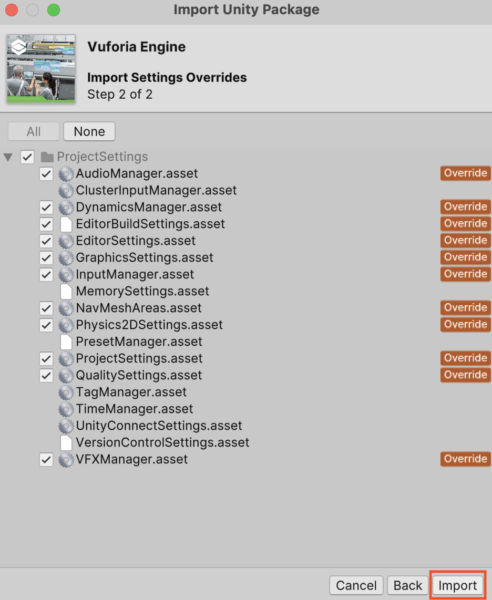Click the None selection button
The width and height of the screenshot is (492, 600).
89,132
